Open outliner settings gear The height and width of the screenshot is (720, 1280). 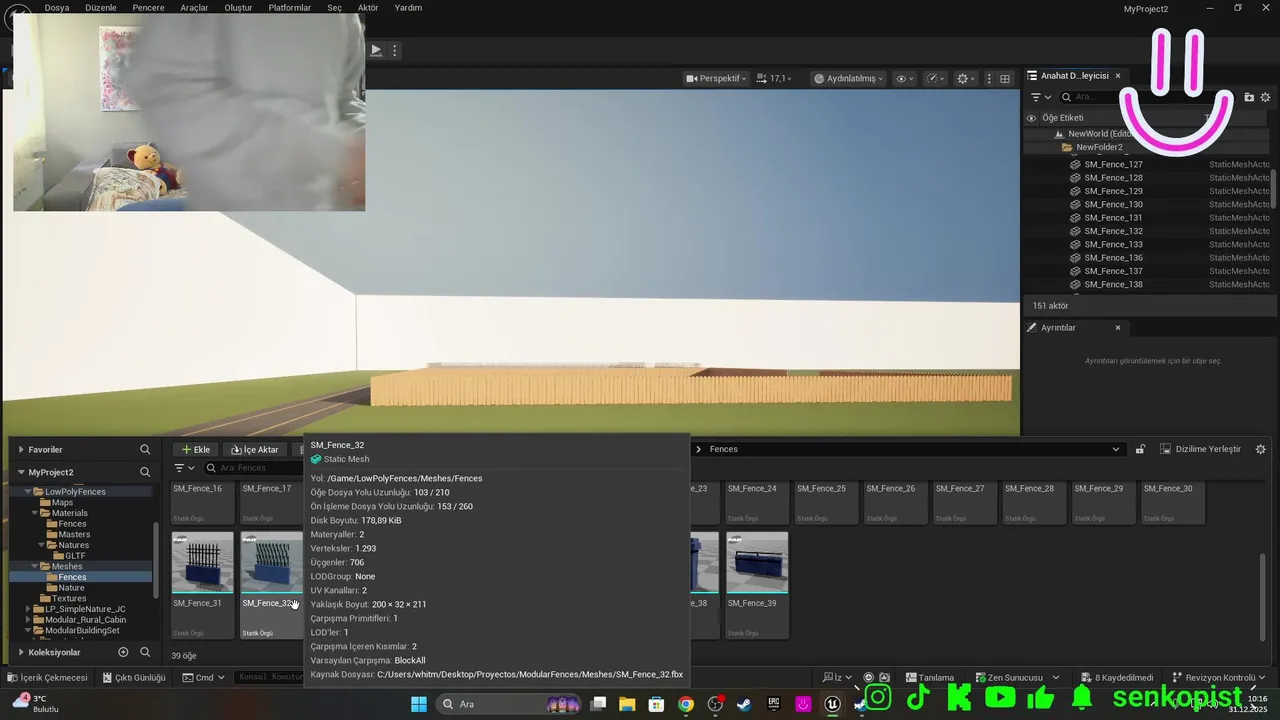1265,97
